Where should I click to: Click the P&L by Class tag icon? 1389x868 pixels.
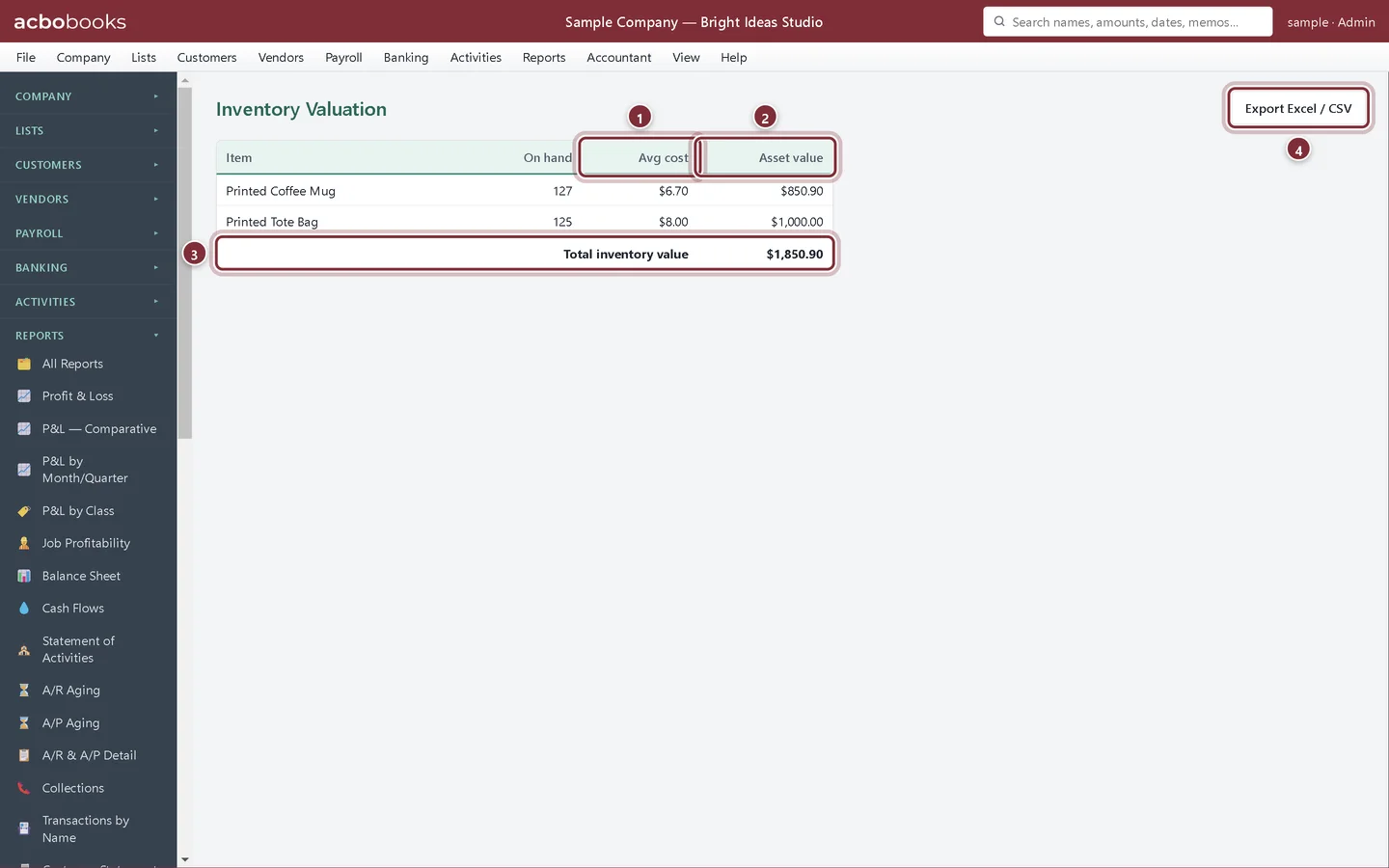(24, 511)
